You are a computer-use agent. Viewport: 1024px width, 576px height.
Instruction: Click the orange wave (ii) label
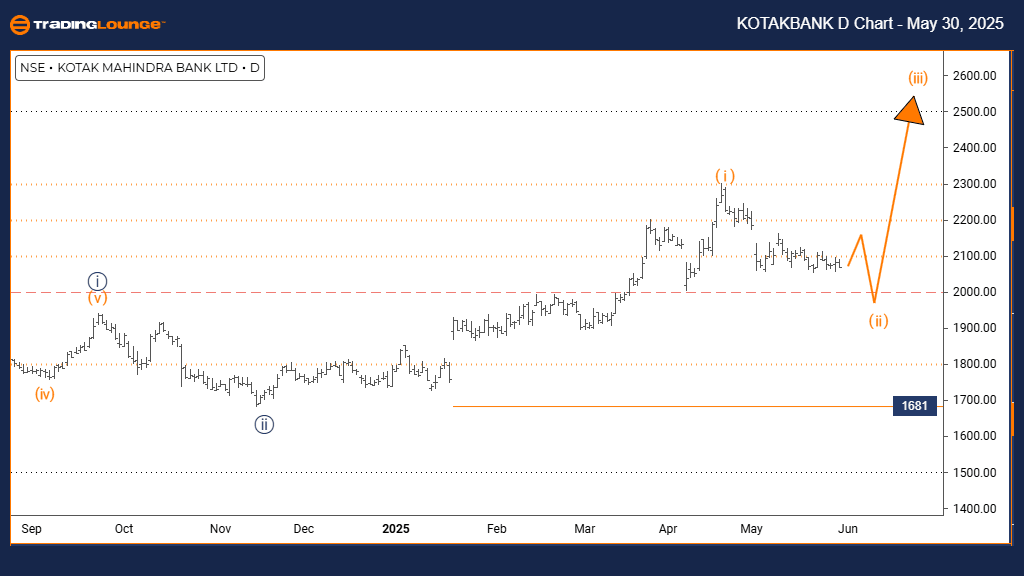coord(877,321)
